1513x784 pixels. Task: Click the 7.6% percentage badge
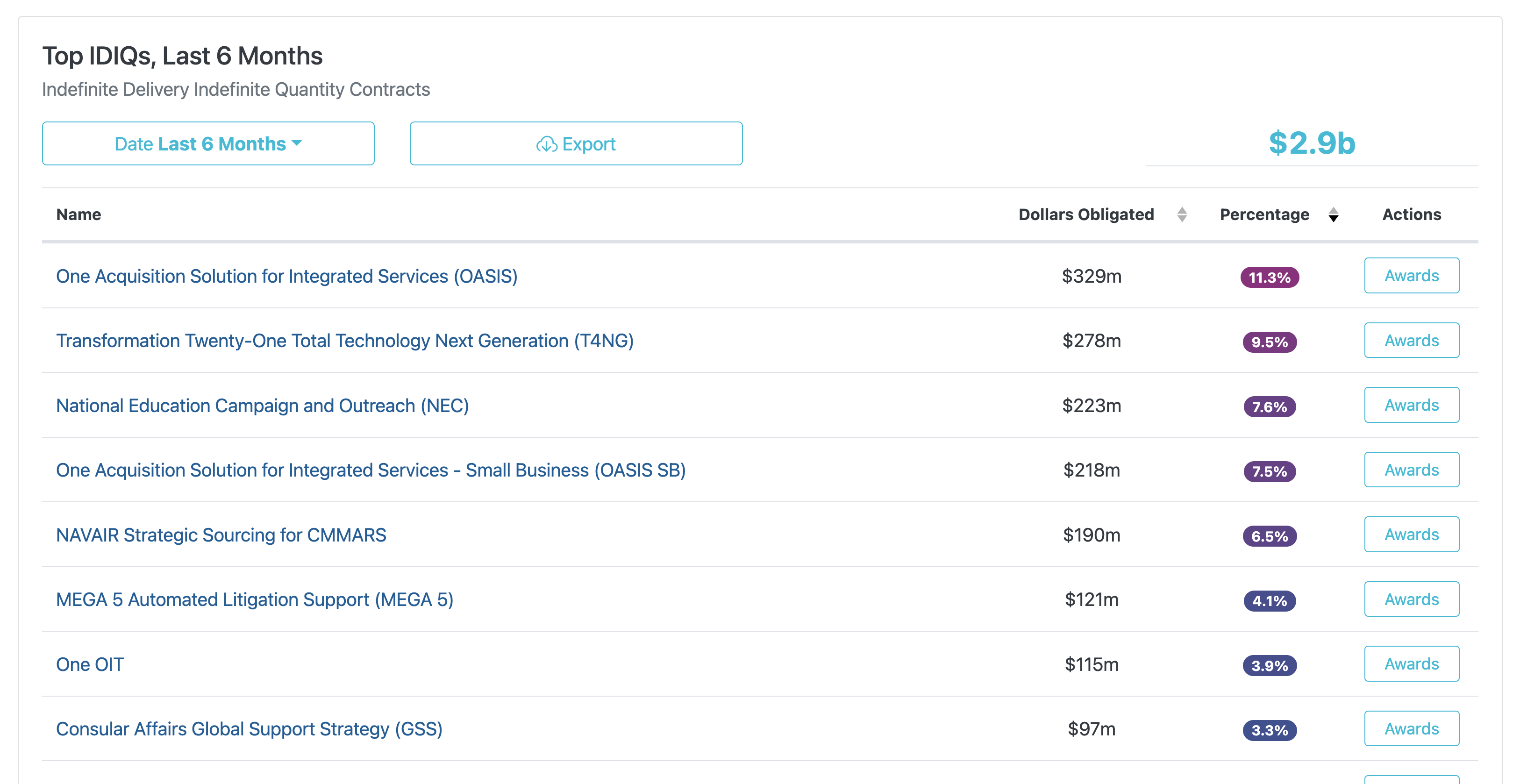tap(1269, 406)
